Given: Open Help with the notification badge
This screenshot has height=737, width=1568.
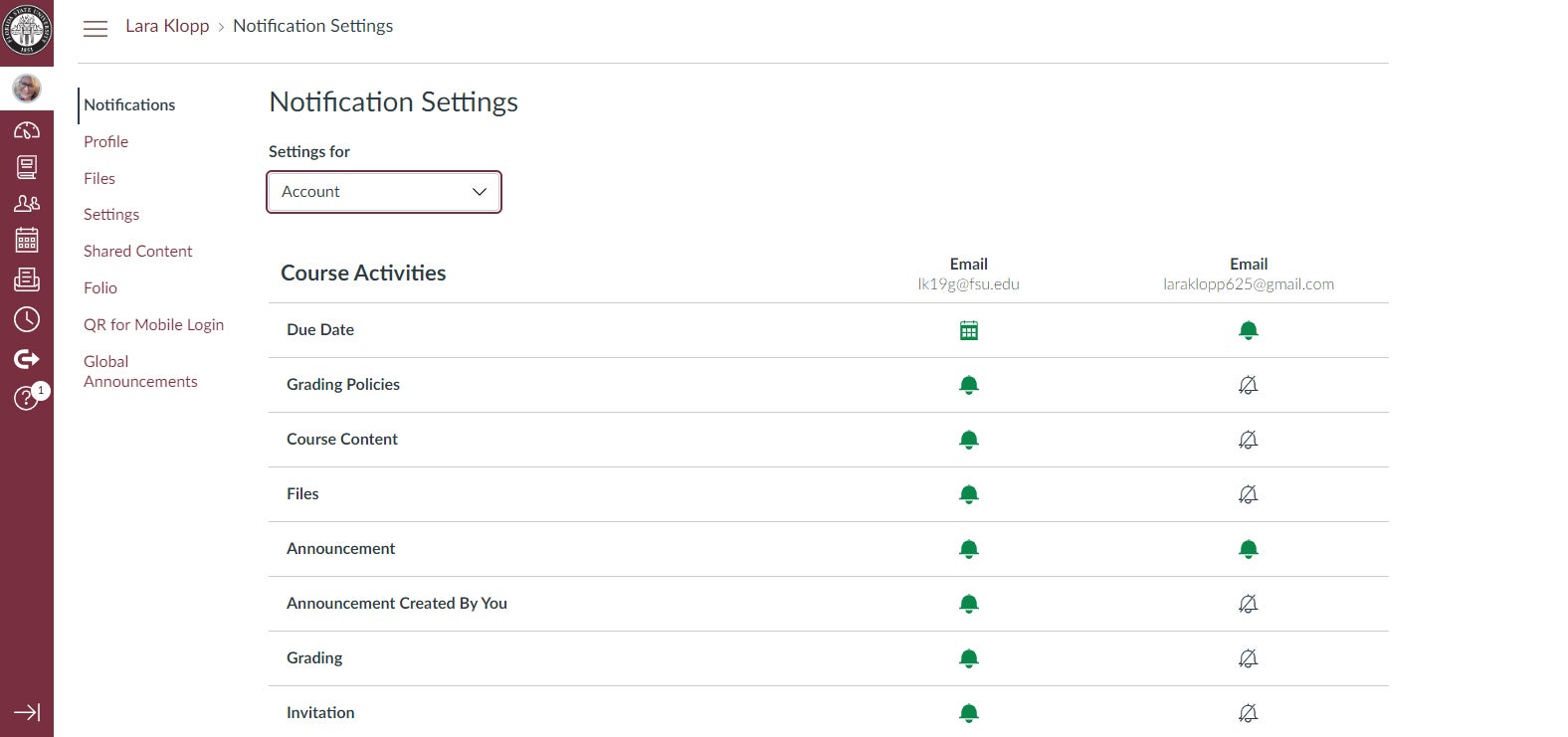Looking at the screenshot, I should tap(27, 398).
